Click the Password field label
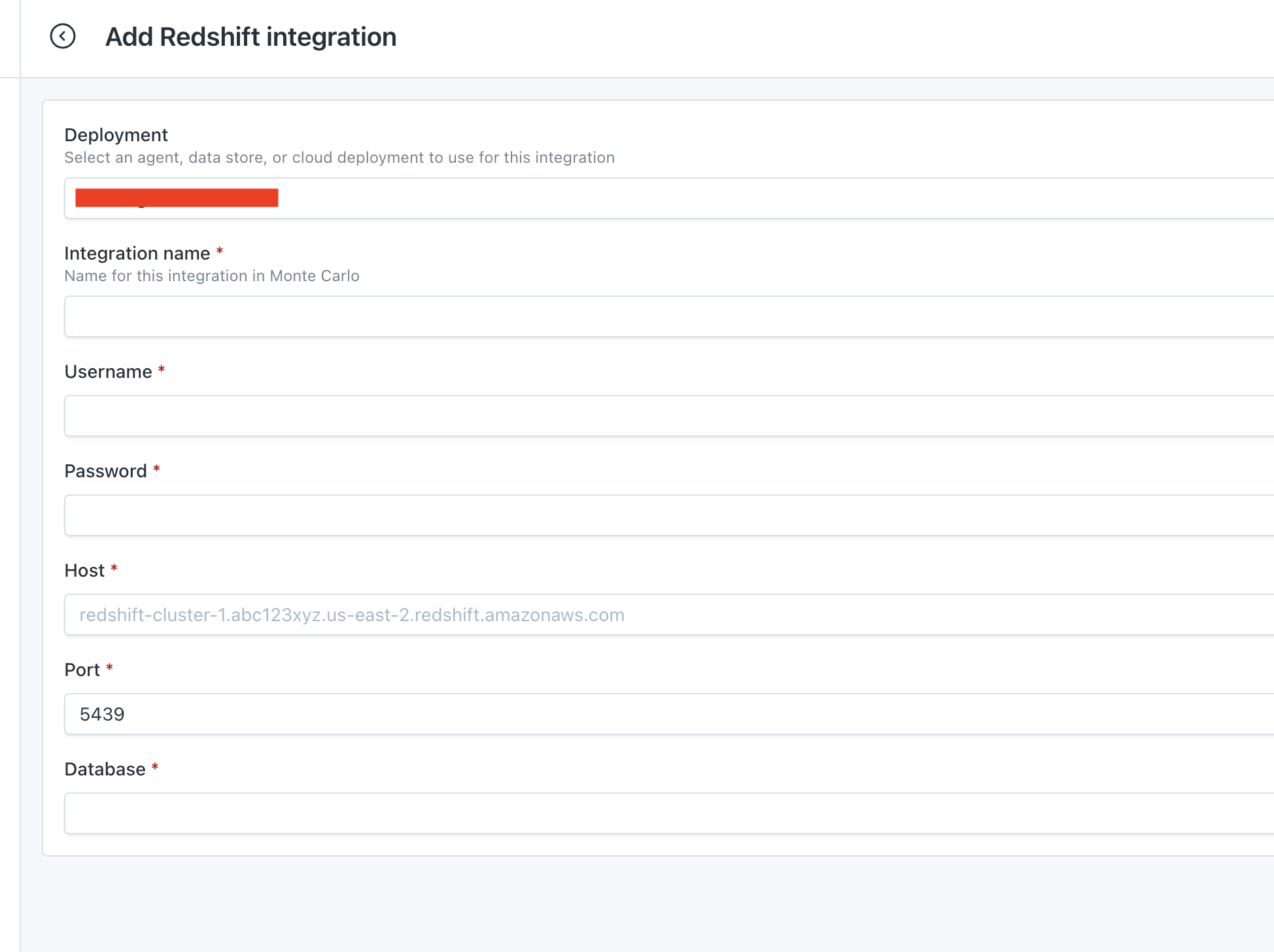The width and height of the screenshot is (1274, 952). pos(105,471)
